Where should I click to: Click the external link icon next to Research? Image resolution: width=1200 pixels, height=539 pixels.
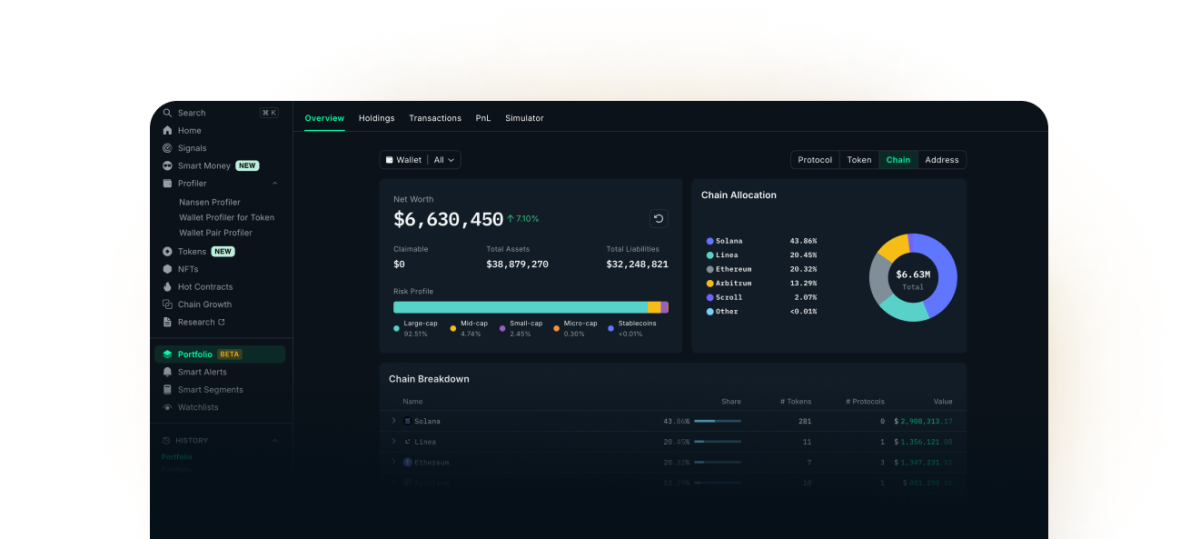point(222,322)
